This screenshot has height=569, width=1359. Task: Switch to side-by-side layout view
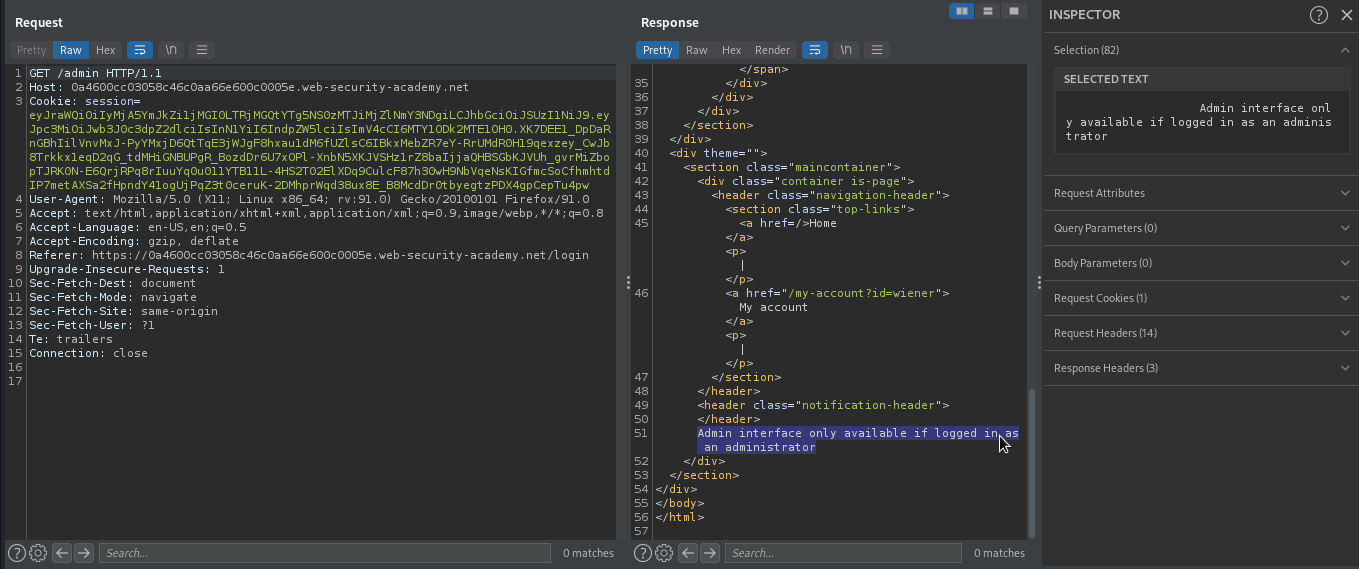pos(962,11)
